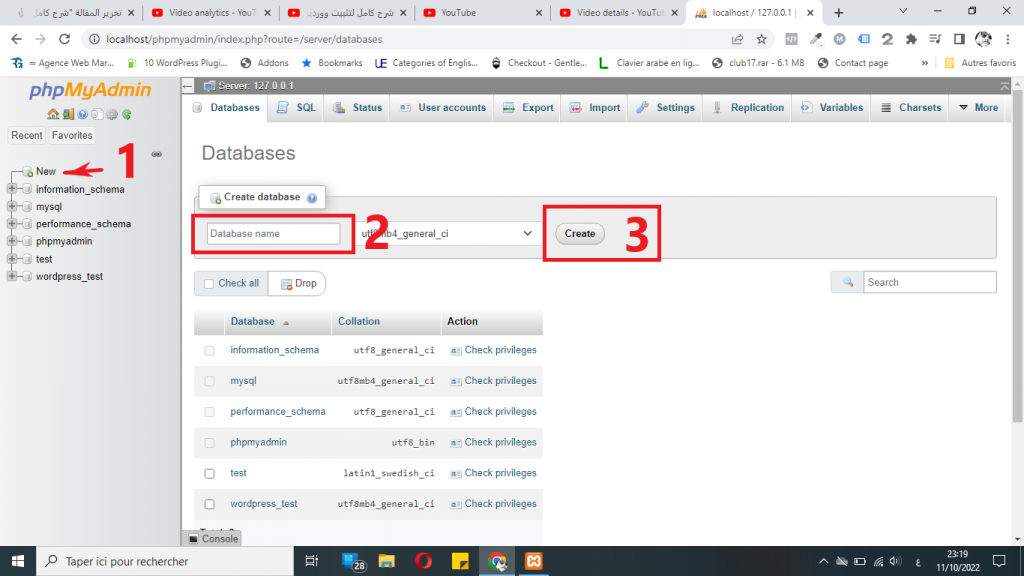1024x576 pixels.
Task: Bookmark this page with star icon
Action: pyautogui.click(x=762, y=39)
